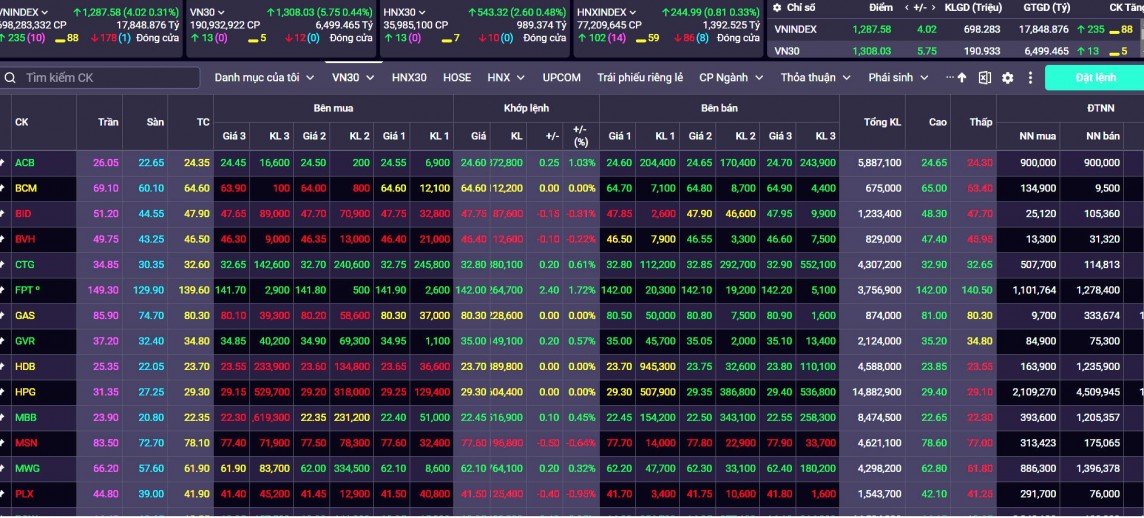Image resolution: width=1144 pixels, height=518 pixels.
Task: Open table settings gear icon beside Excel export
Action: tap(1007, 78)
